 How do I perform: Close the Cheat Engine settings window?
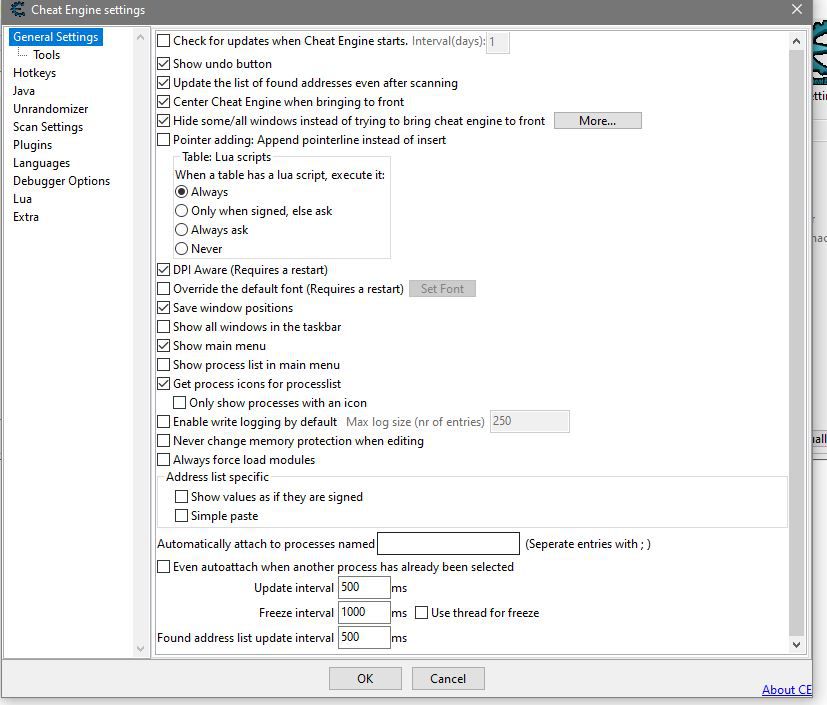pyautogui.click(x=796, y=9)
